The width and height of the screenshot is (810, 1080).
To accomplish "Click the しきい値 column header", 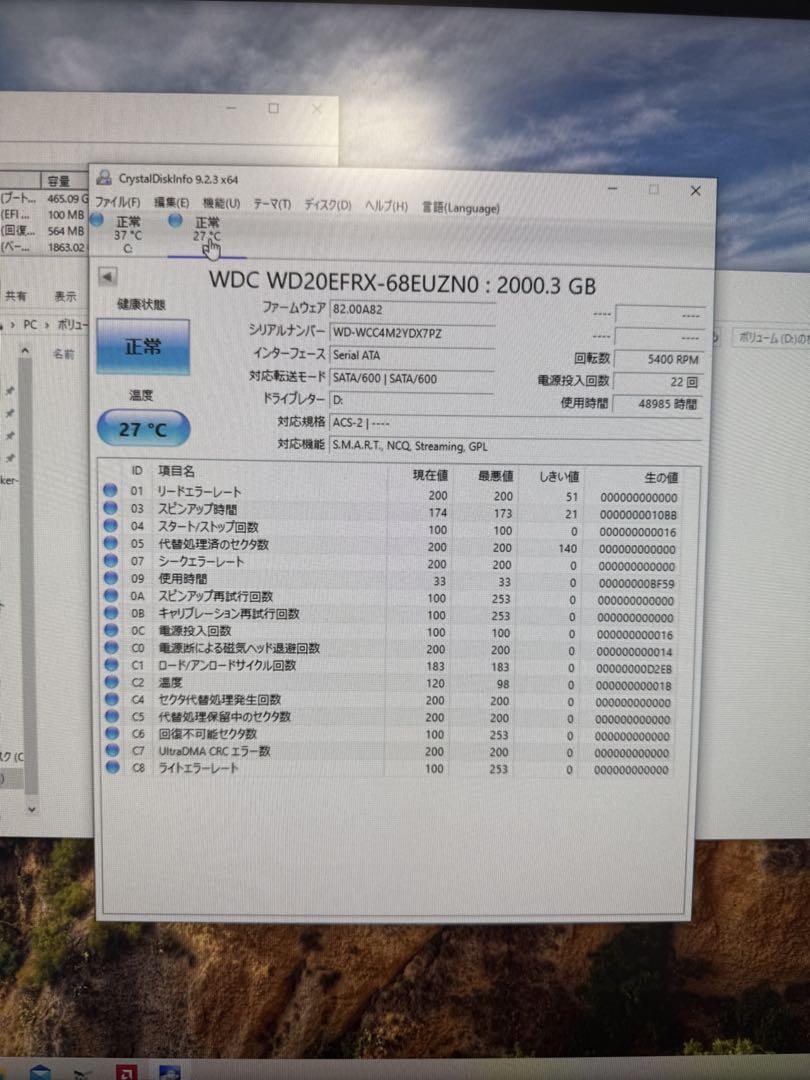I will 559,477.
